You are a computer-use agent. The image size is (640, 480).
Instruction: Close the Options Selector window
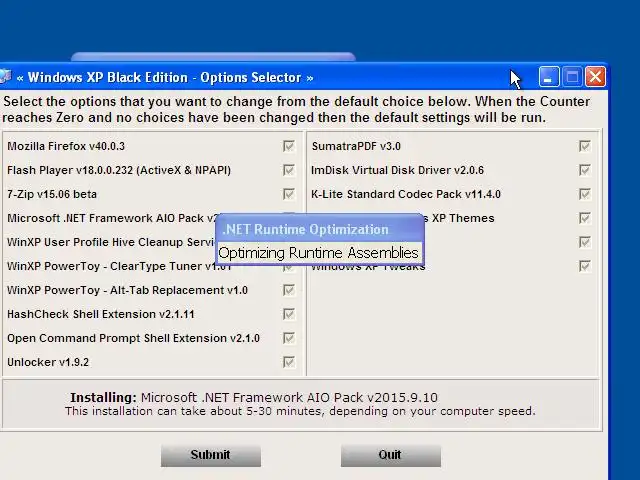pyautogui.click(x=596, y=77)
